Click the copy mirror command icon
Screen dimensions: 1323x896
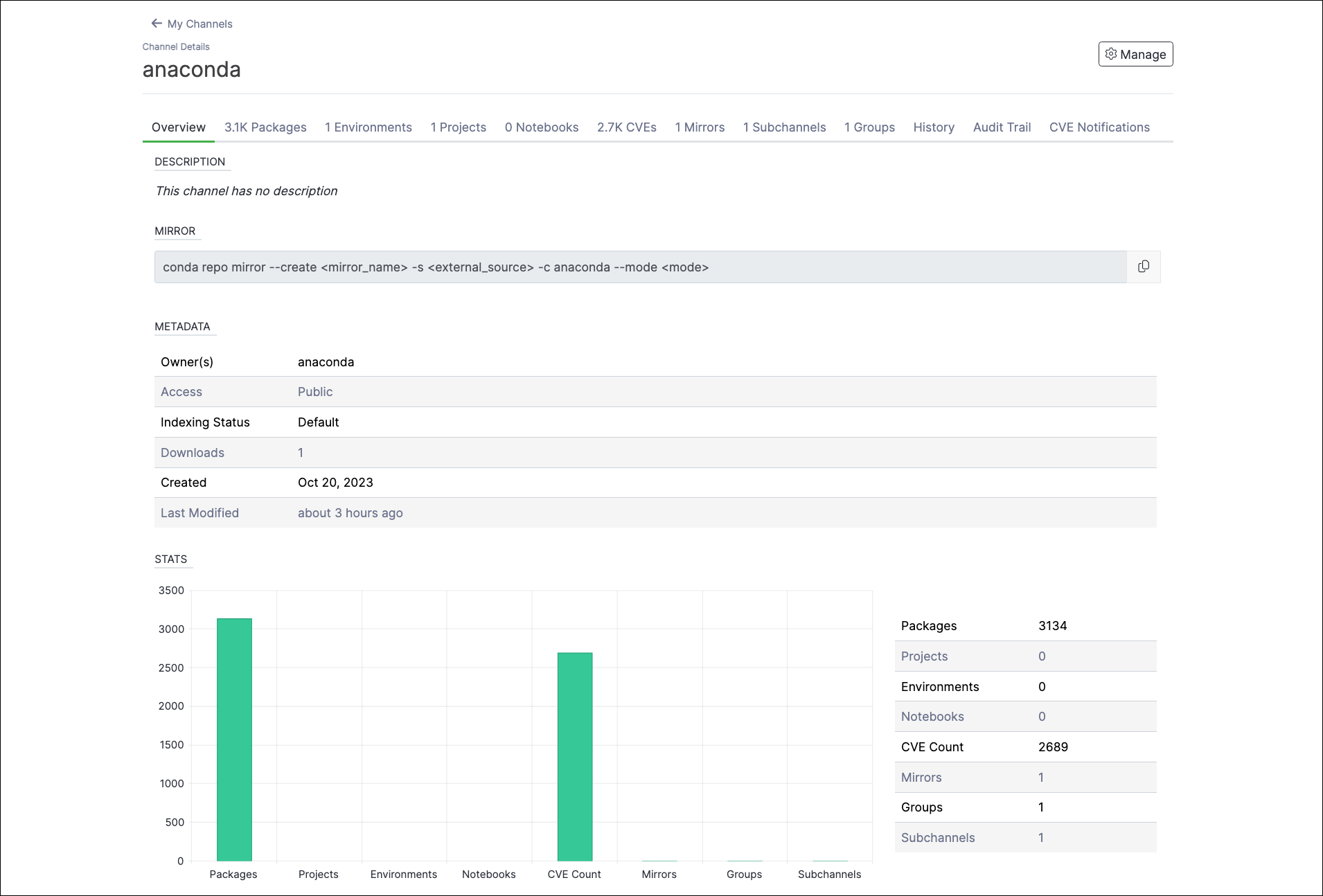pyautogui.click(x=1143, y=267)
